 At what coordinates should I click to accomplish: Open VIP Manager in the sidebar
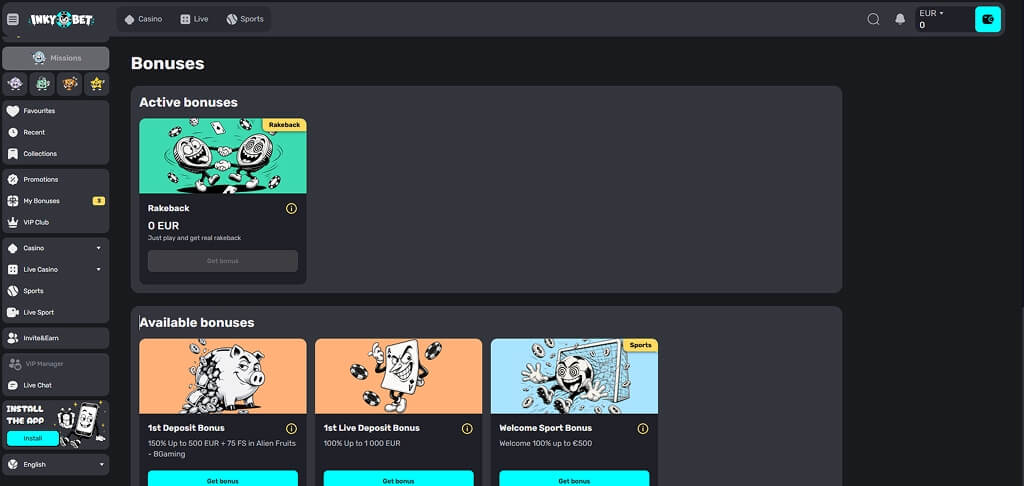point(56,364)
